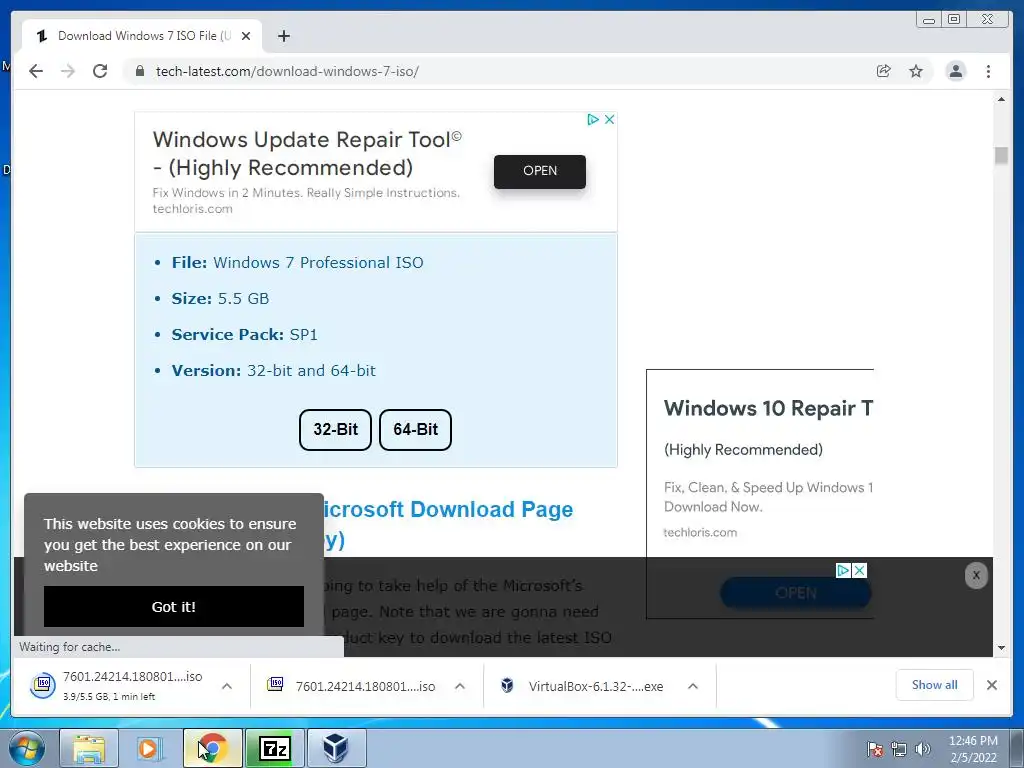Open VirtualBox from the taskbar
The height and width of the screenshot is (768, 1024).
coord(336,748)
